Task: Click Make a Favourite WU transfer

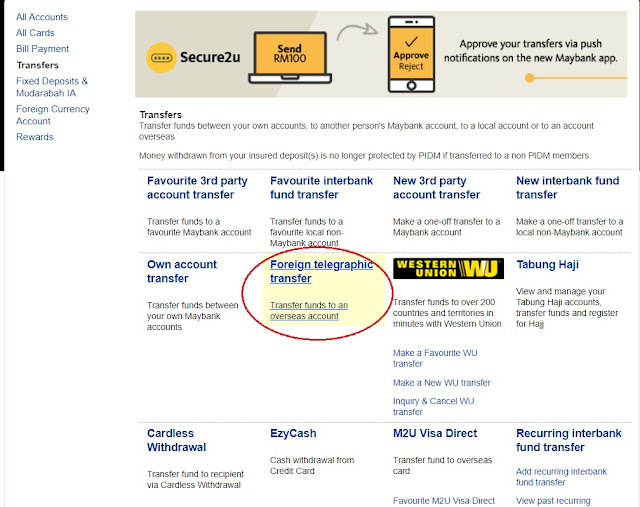Action: click(x=435, y=358)
